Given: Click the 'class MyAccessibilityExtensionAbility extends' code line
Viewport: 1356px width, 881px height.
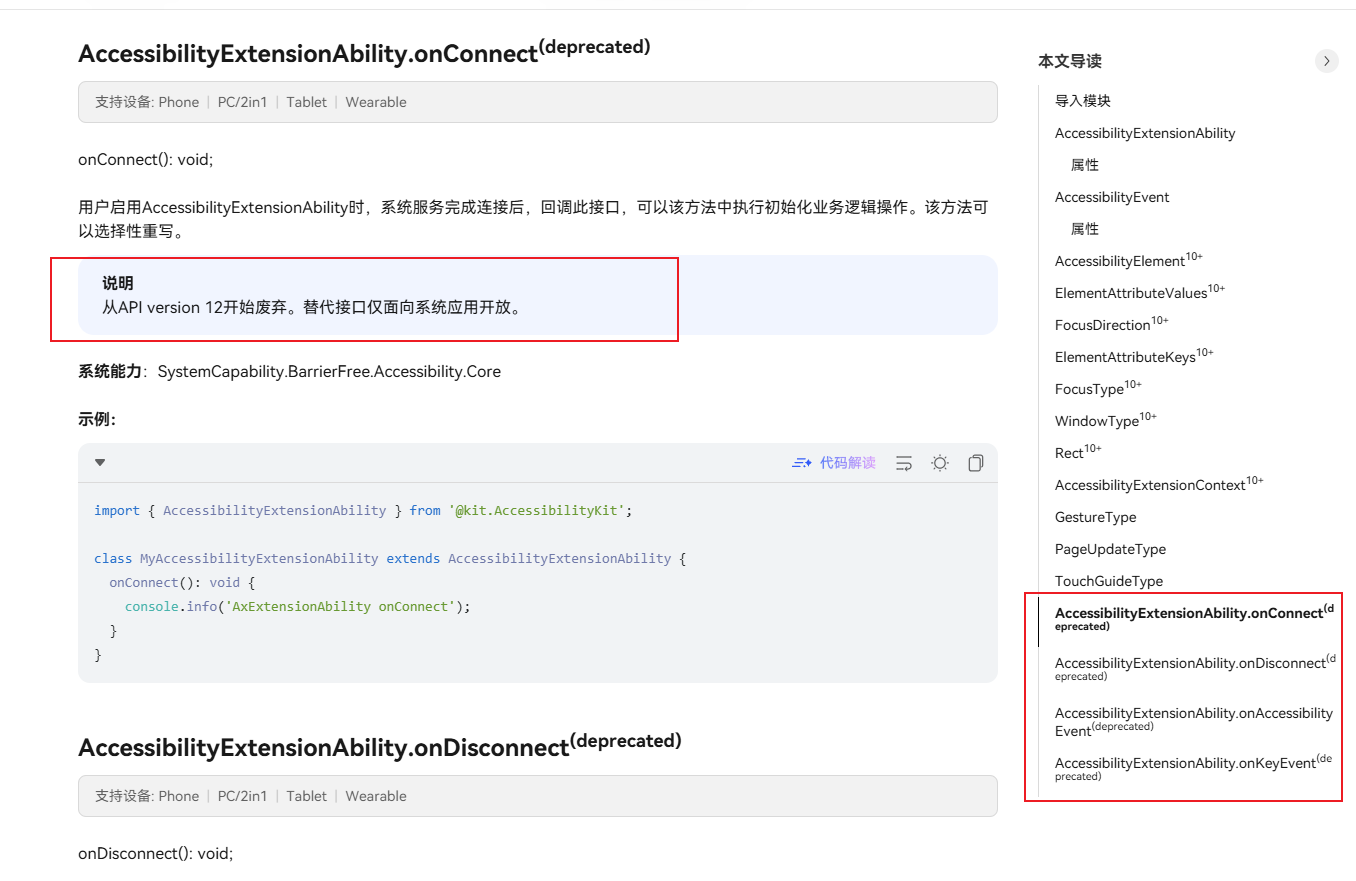Looking at the screenshot, I should [x=390, y=558].
